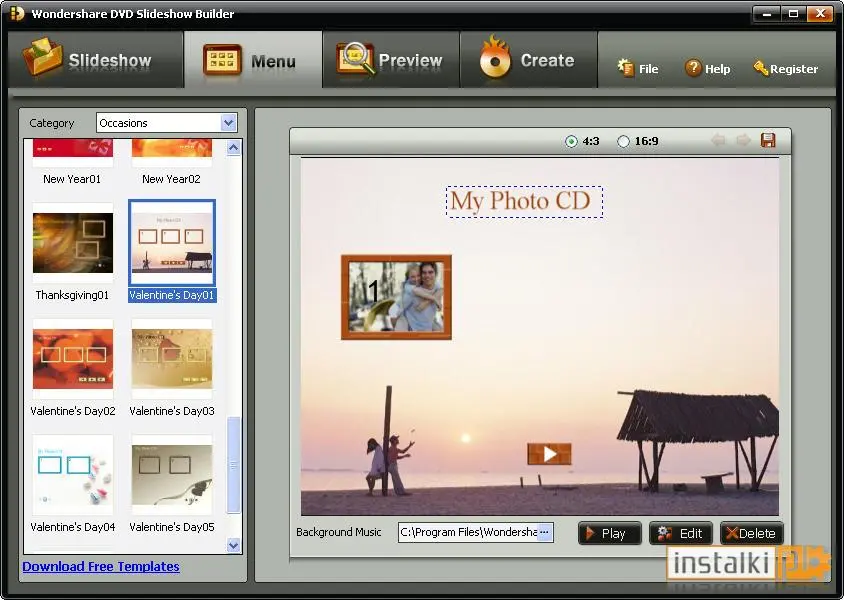Pick the Valentine's Day03 template
The height and width of the screenshot is (600, 844).
click(172, 368)
